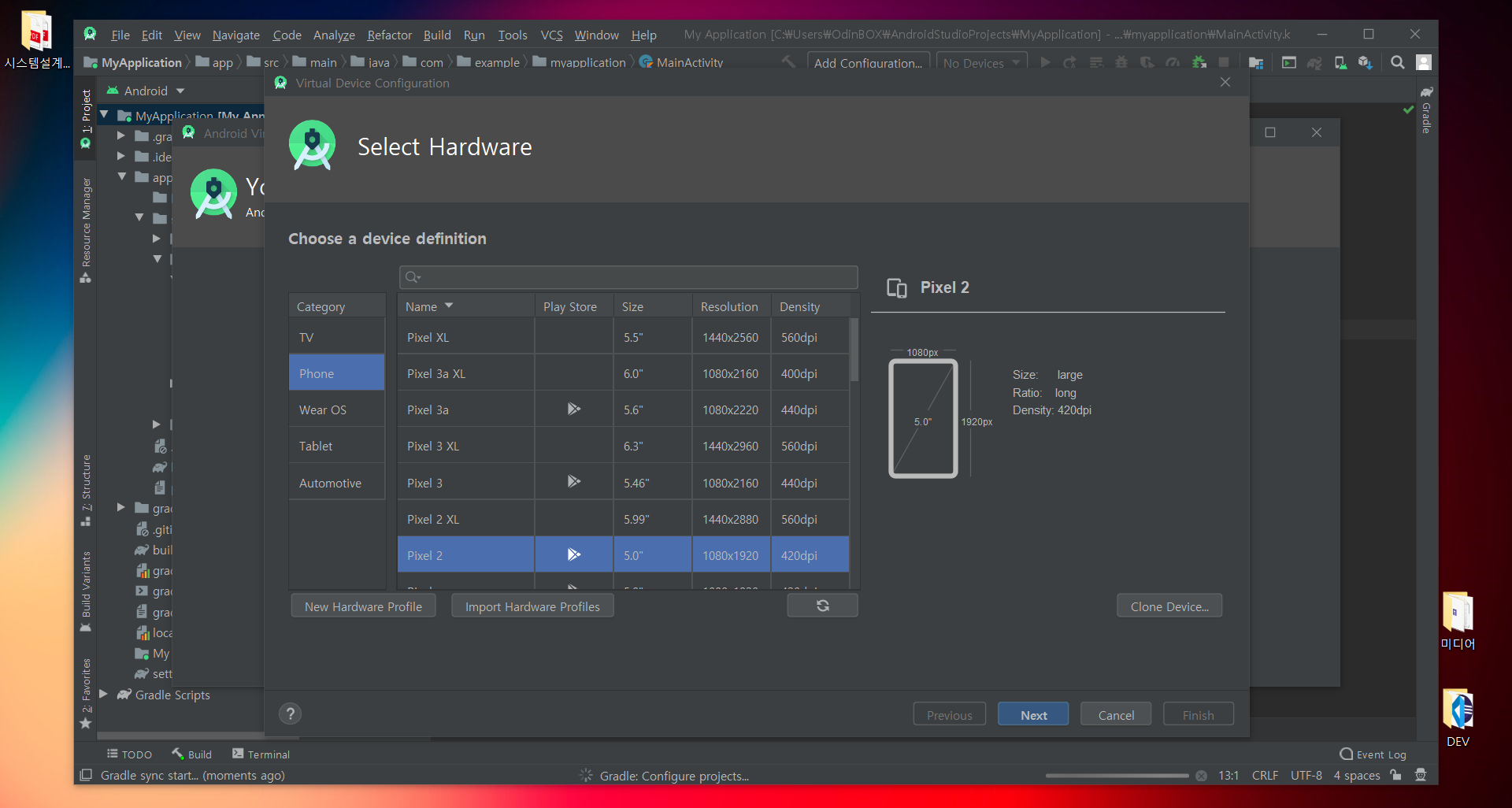
Task: Click the Pixel 2 device icon in preview header
Action: coord(897,288)
